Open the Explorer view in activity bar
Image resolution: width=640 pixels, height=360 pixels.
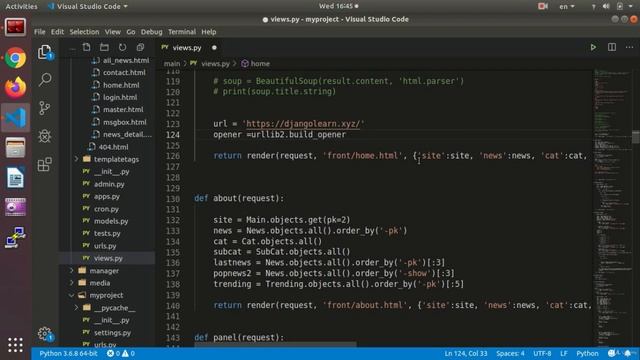[x=45, y=52]
